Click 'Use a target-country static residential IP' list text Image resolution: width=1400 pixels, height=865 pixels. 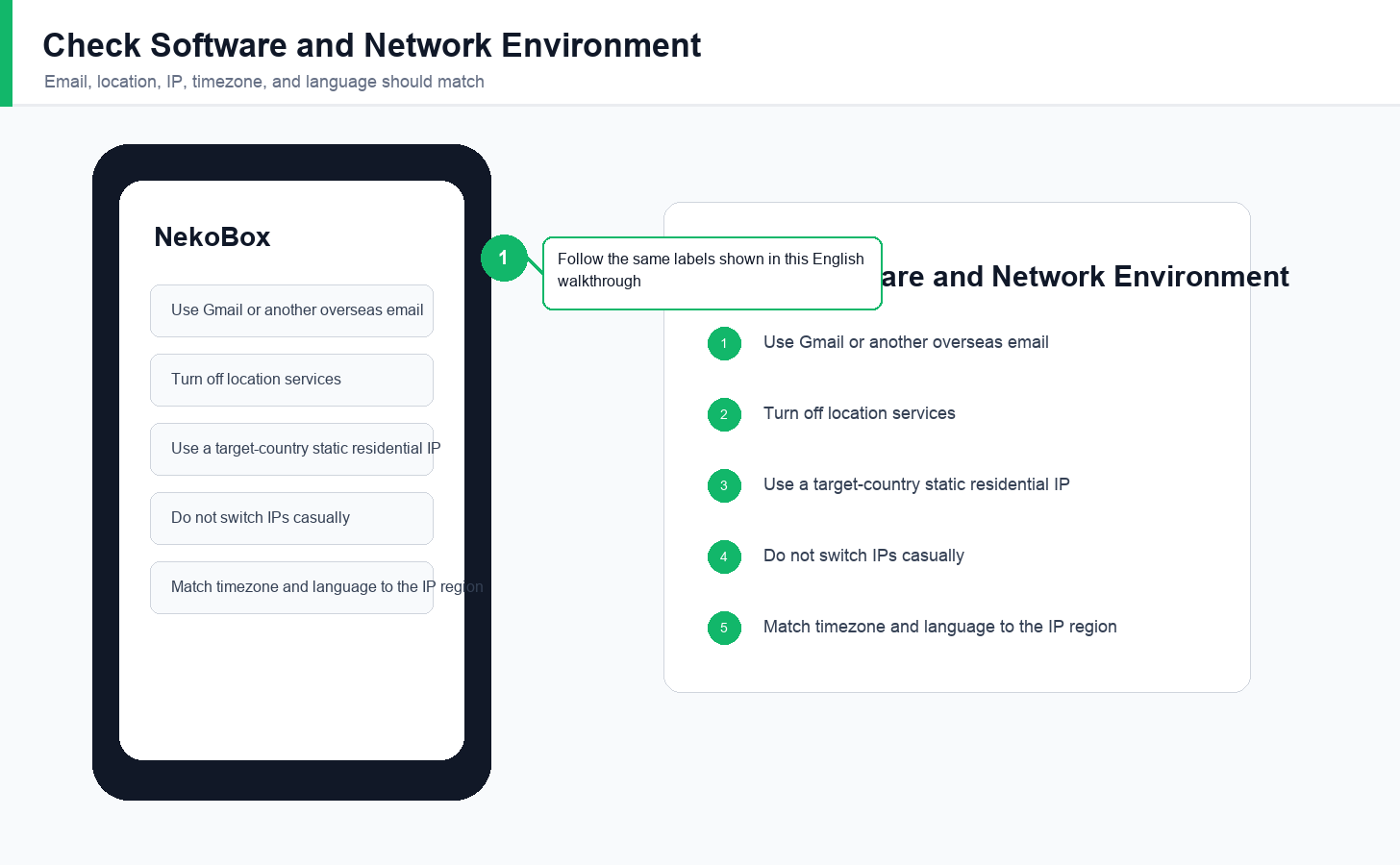tap(916, 484)
